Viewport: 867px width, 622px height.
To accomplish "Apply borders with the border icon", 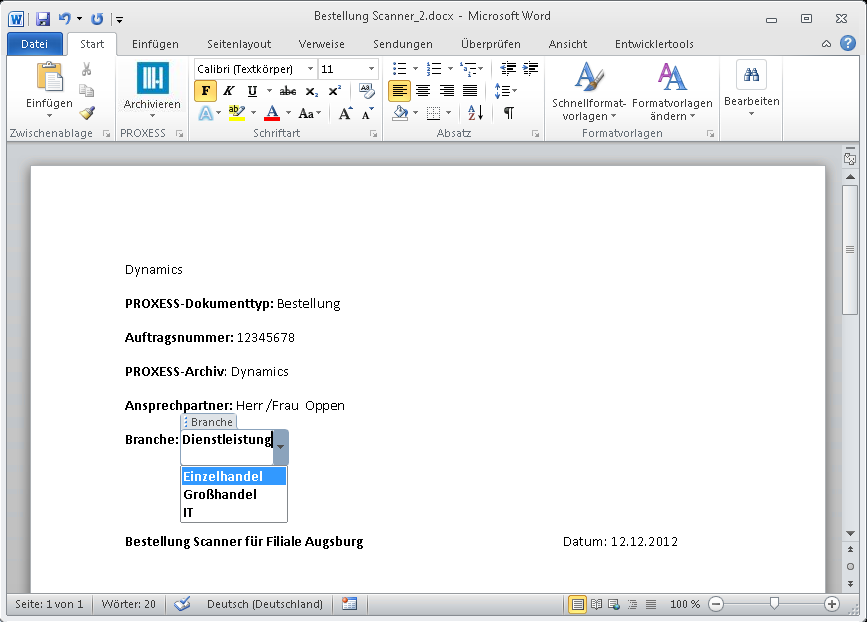I will [434, 113].
